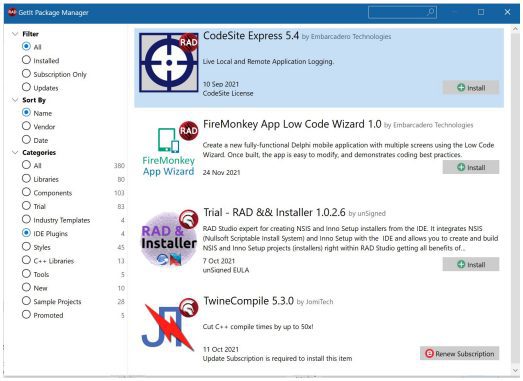Viewport: 523px width, 381px height.
Task: Select the All filter radio button
Action: tap(26, 46)
